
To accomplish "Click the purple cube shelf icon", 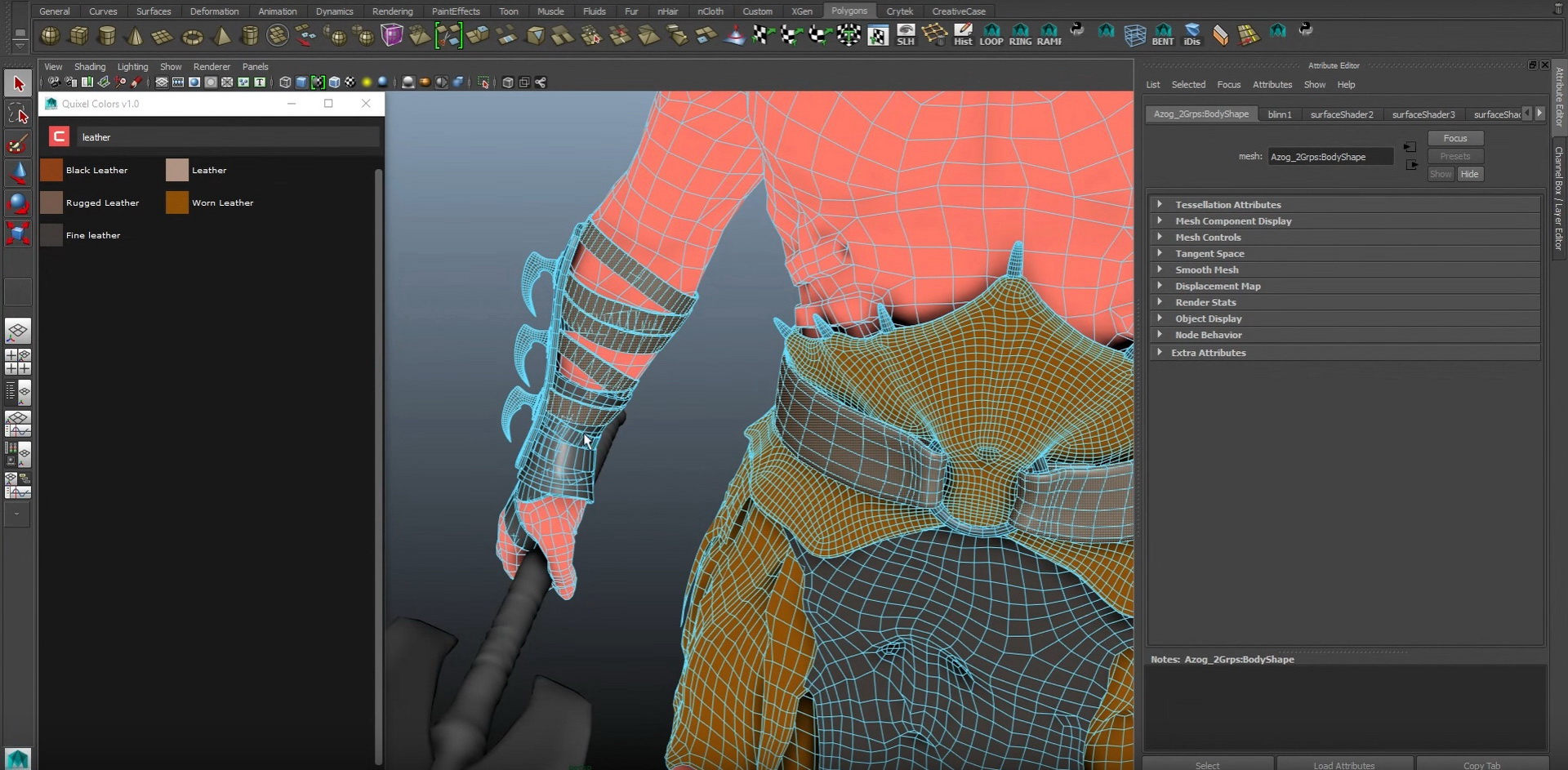I will click(392, 36).
